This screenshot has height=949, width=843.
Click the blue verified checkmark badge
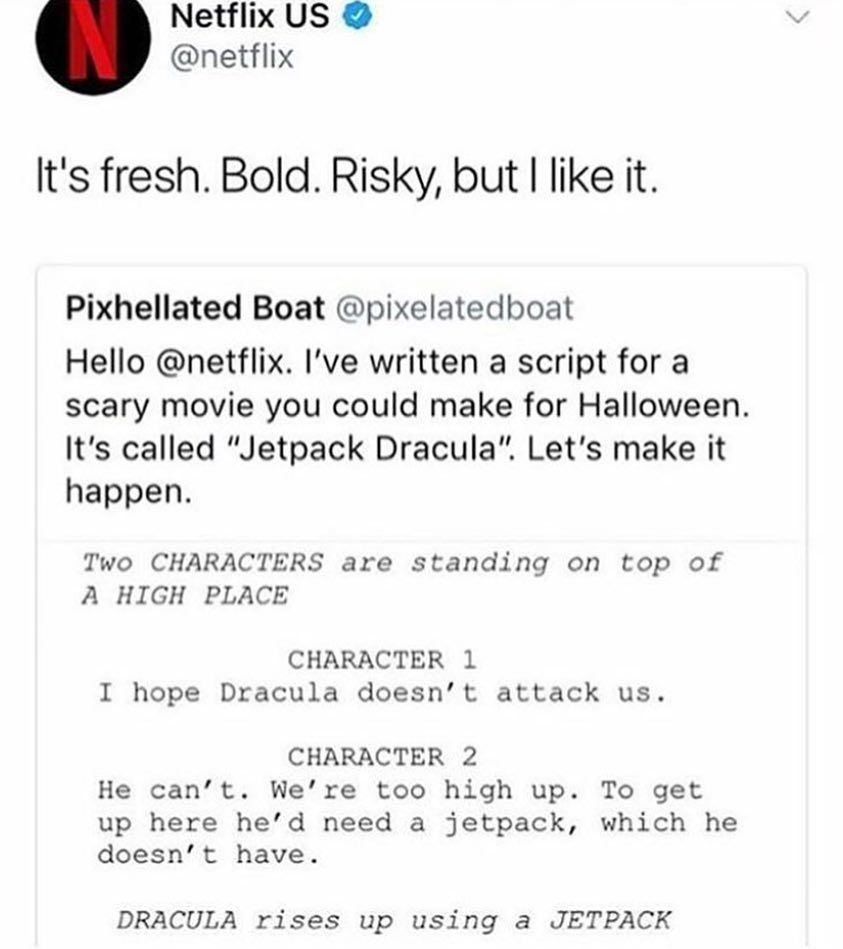358,17
